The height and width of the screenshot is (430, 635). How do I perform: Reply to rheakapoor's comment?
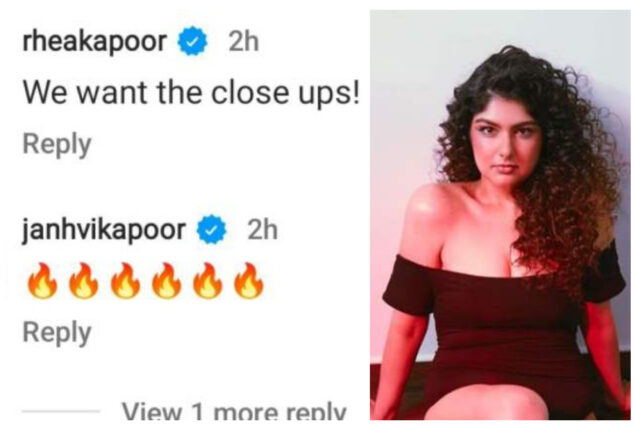coord(57,145)
